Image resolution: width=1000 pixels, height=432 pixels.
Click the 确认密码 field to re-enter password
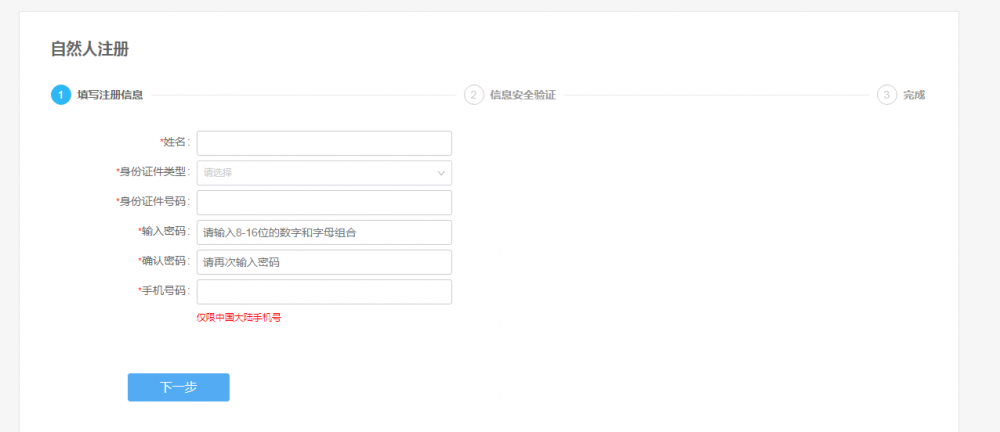[x=324, y=262]
